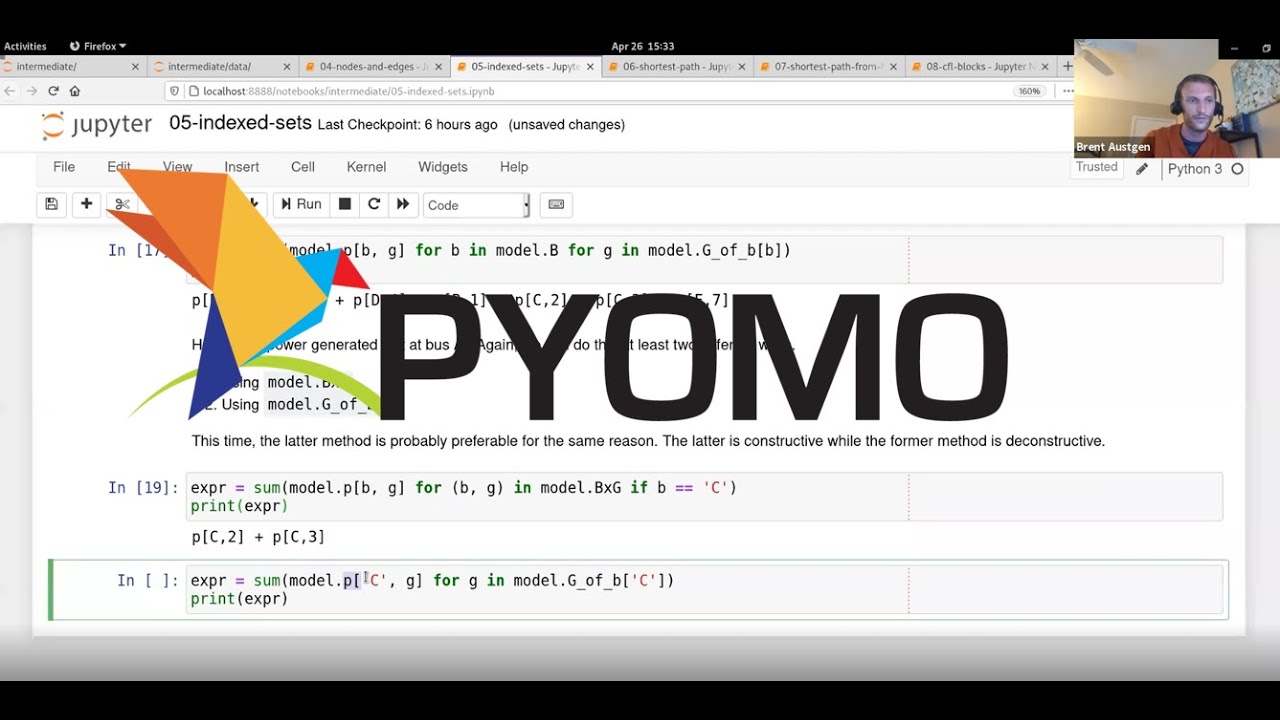
Task: Open the Cell menu
Action: [x=303, y=167]
